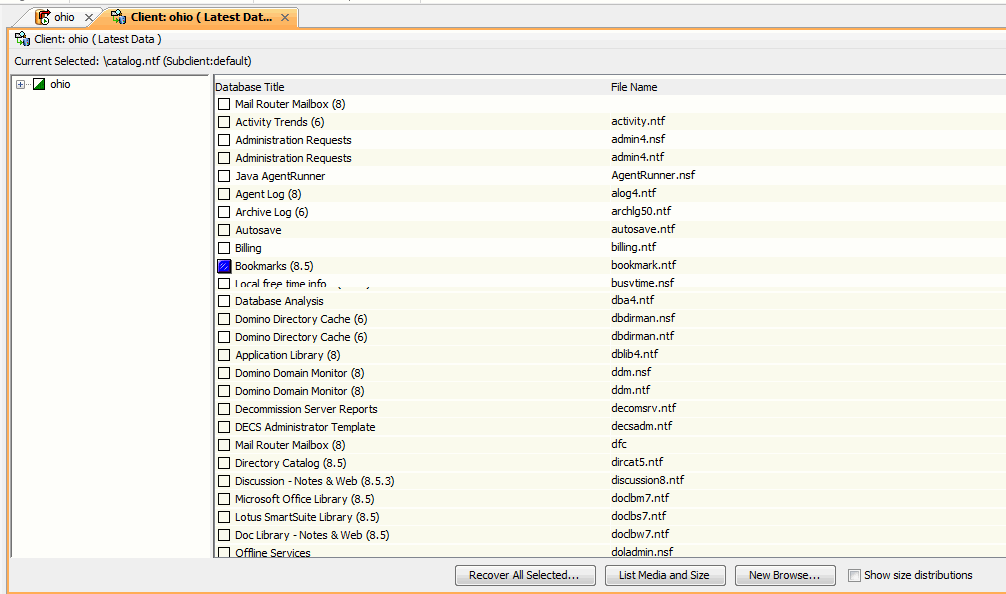Select the ohio item in the left tree
The height and width of the screenshot is (594, 1006).
click(60, 84)
